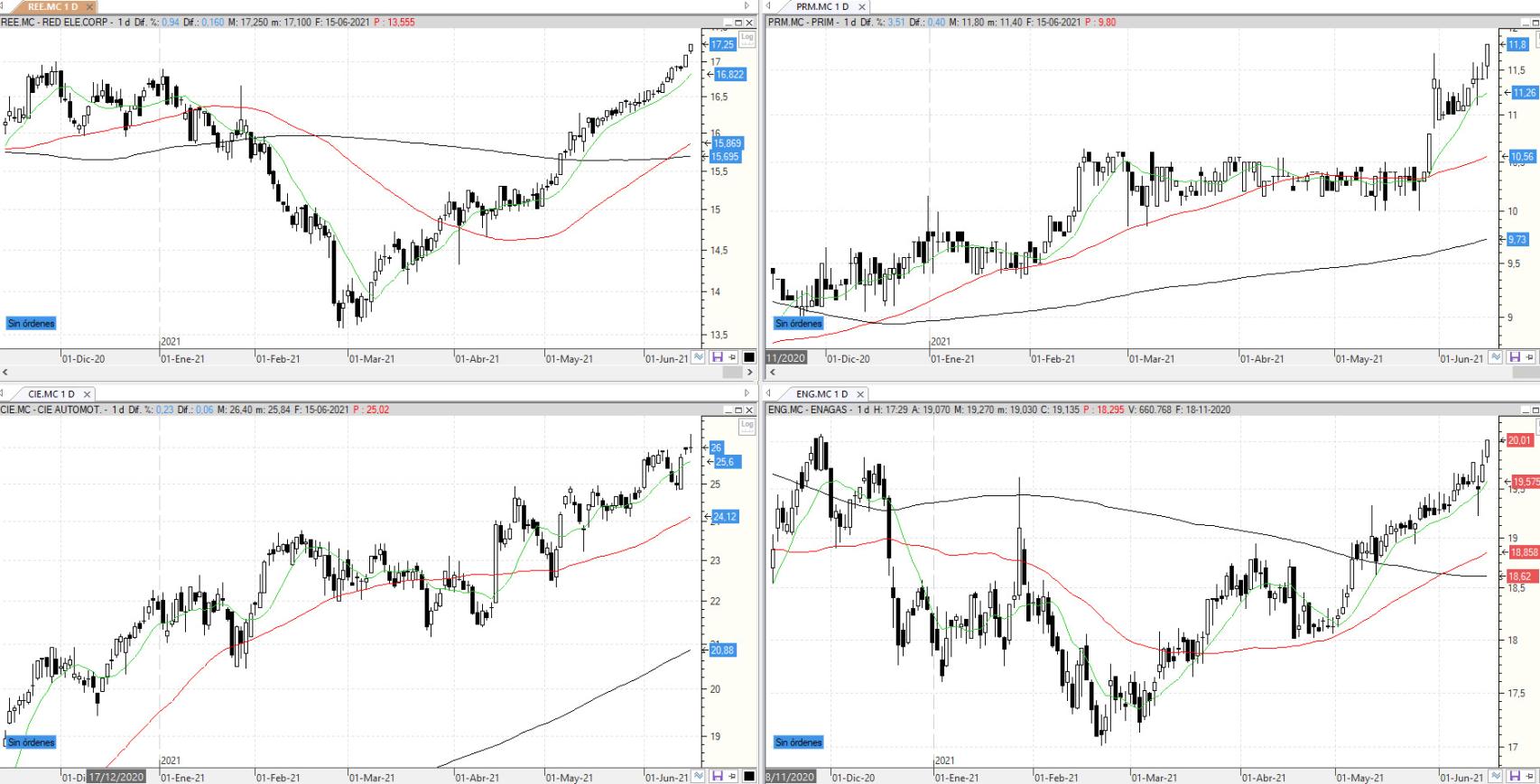Click the wave indicator icon on ENG.MC chart

pos(1497,777)
